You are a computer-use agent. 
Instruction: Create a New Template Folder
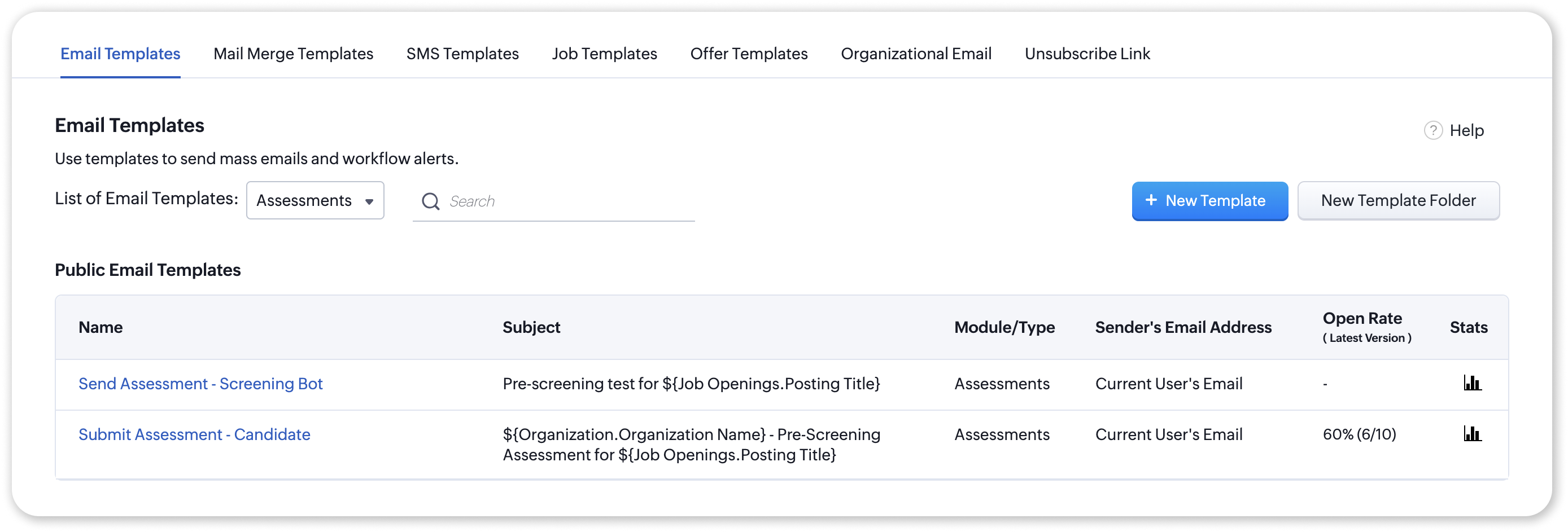[1398, 201]
